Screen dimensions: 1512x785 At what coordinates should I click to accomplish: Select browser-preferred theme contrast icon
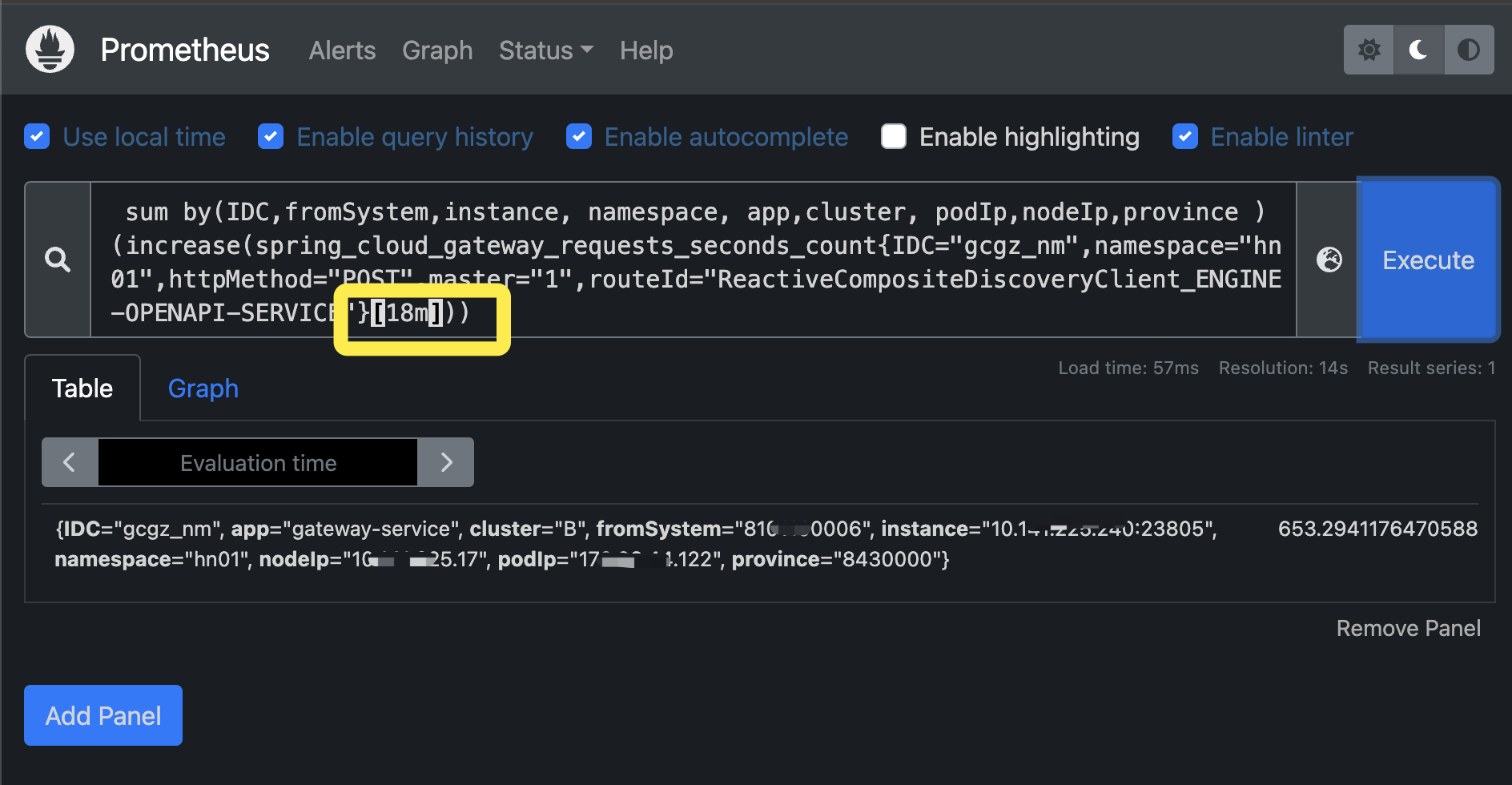tap(1469, 50)
